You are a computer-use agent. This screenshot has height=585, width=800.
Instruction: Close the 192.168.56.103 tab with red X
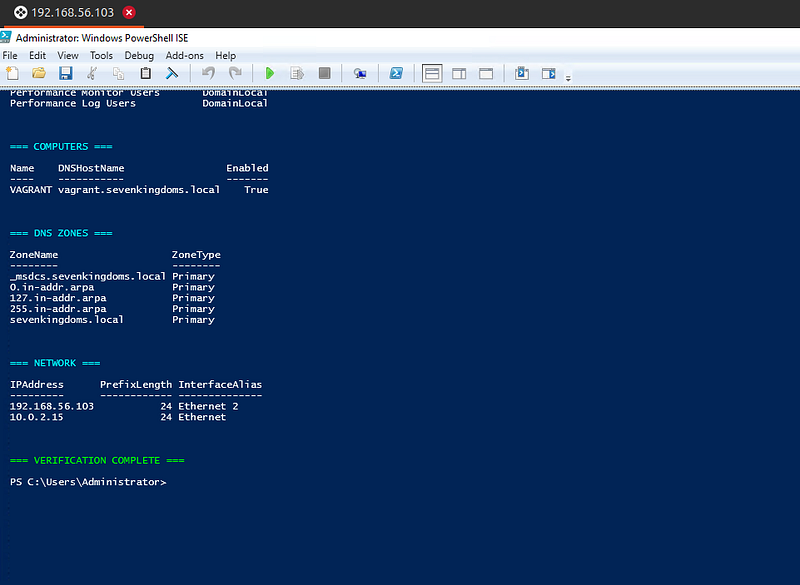129,12
